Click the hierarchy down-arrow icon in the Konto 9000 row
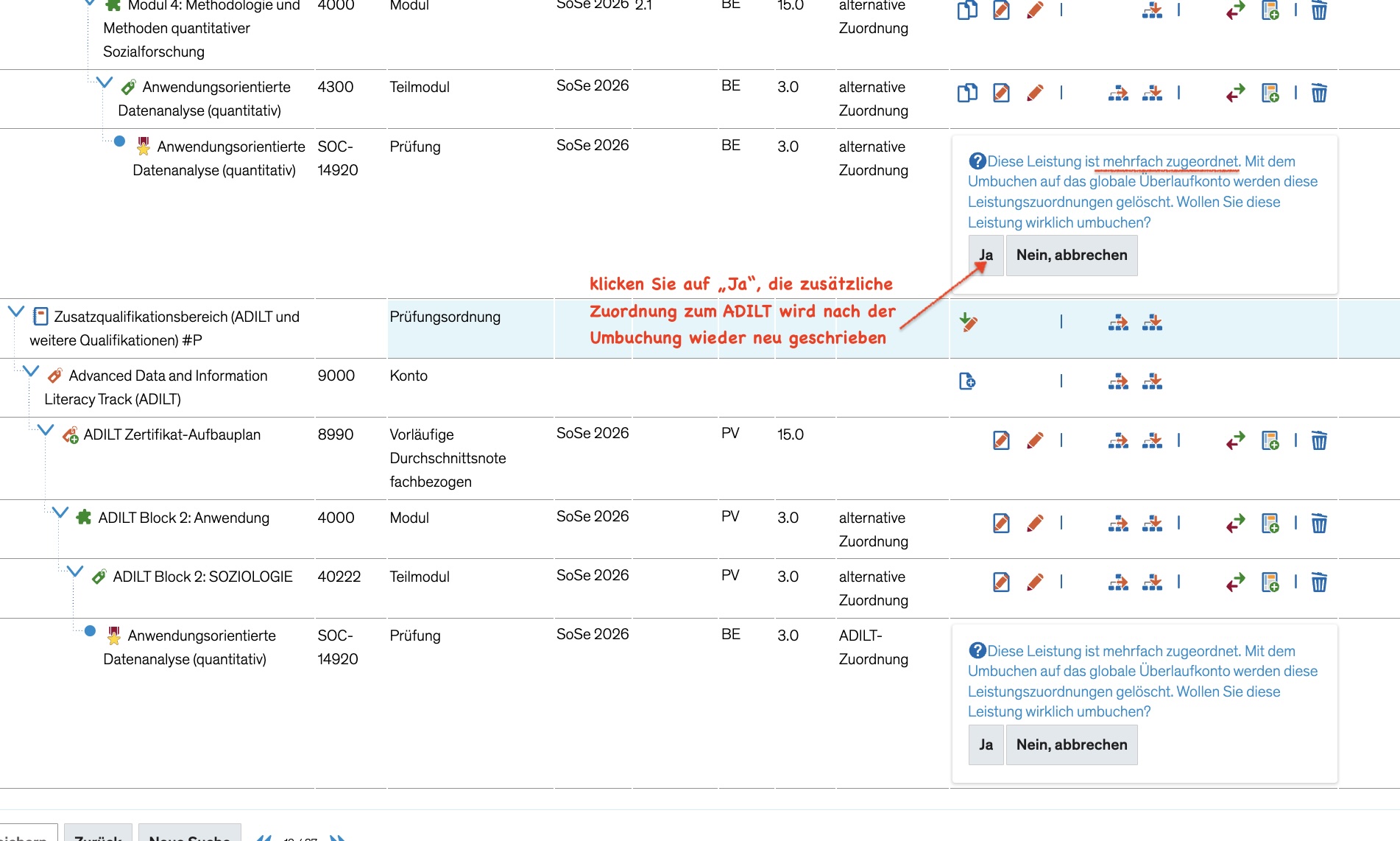1400x841 pixels. [x=1152, y=381]
